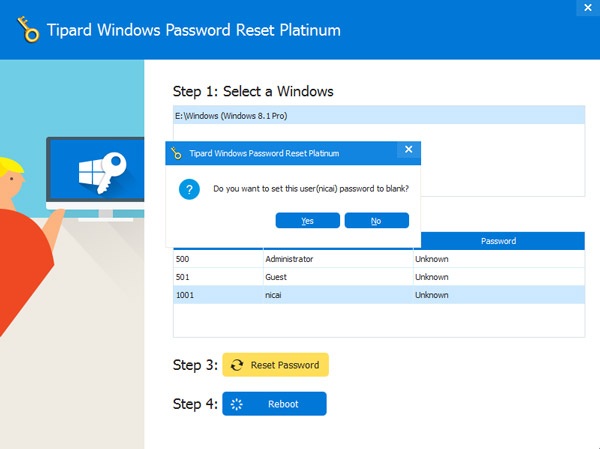
Task: Select the Administrator user row
Action: (379, 259)
